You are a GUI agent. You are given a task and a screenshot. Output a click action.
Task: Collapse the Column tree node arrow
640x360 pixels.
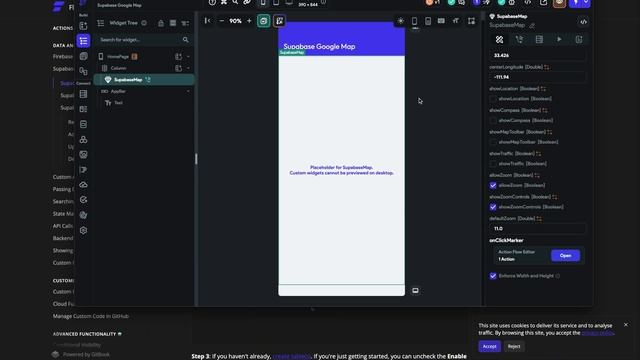click(188, 68)
